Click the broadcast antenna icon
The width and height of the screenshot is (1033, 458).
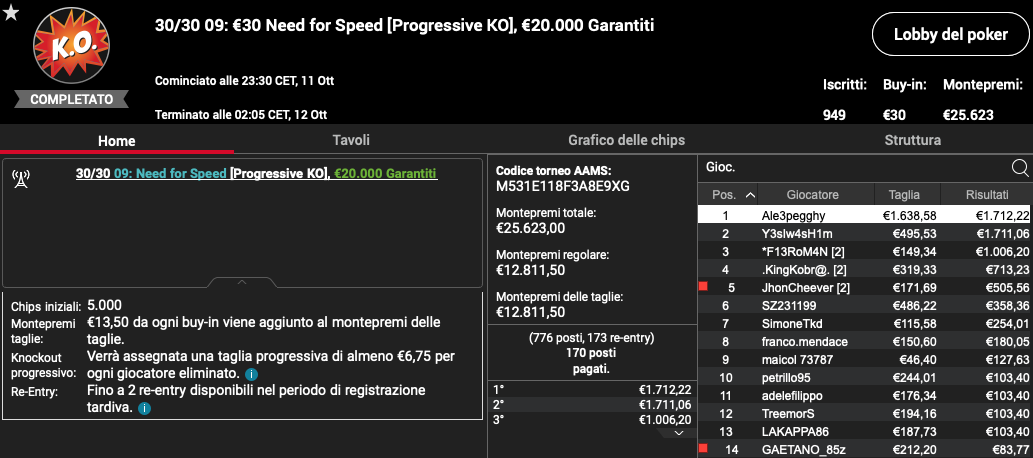(22, 179)
